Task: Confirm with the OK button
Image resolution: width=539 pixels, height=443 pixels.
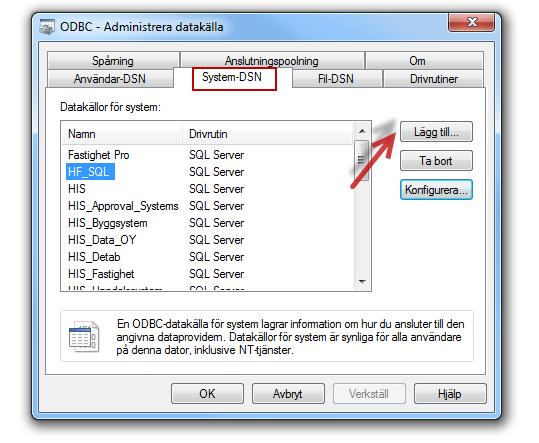Action: coord(207,394)
